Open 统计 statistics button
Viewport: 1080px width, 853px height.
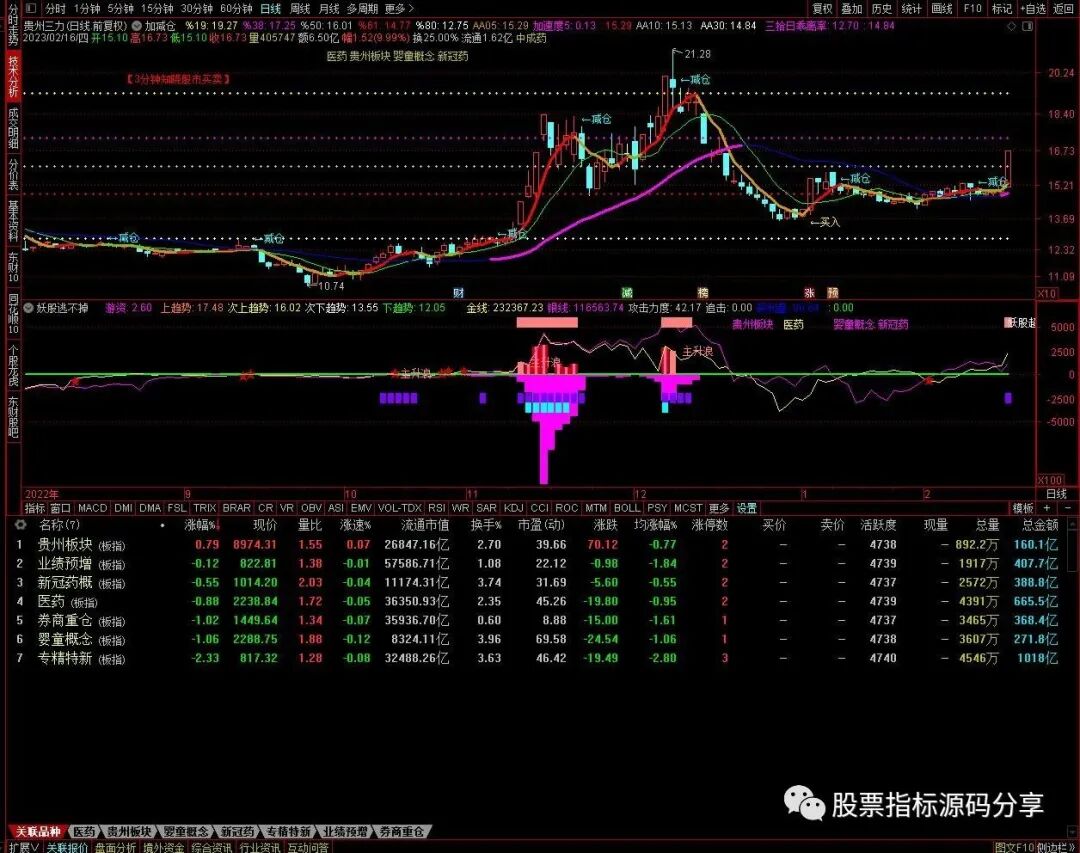point(911,8)
